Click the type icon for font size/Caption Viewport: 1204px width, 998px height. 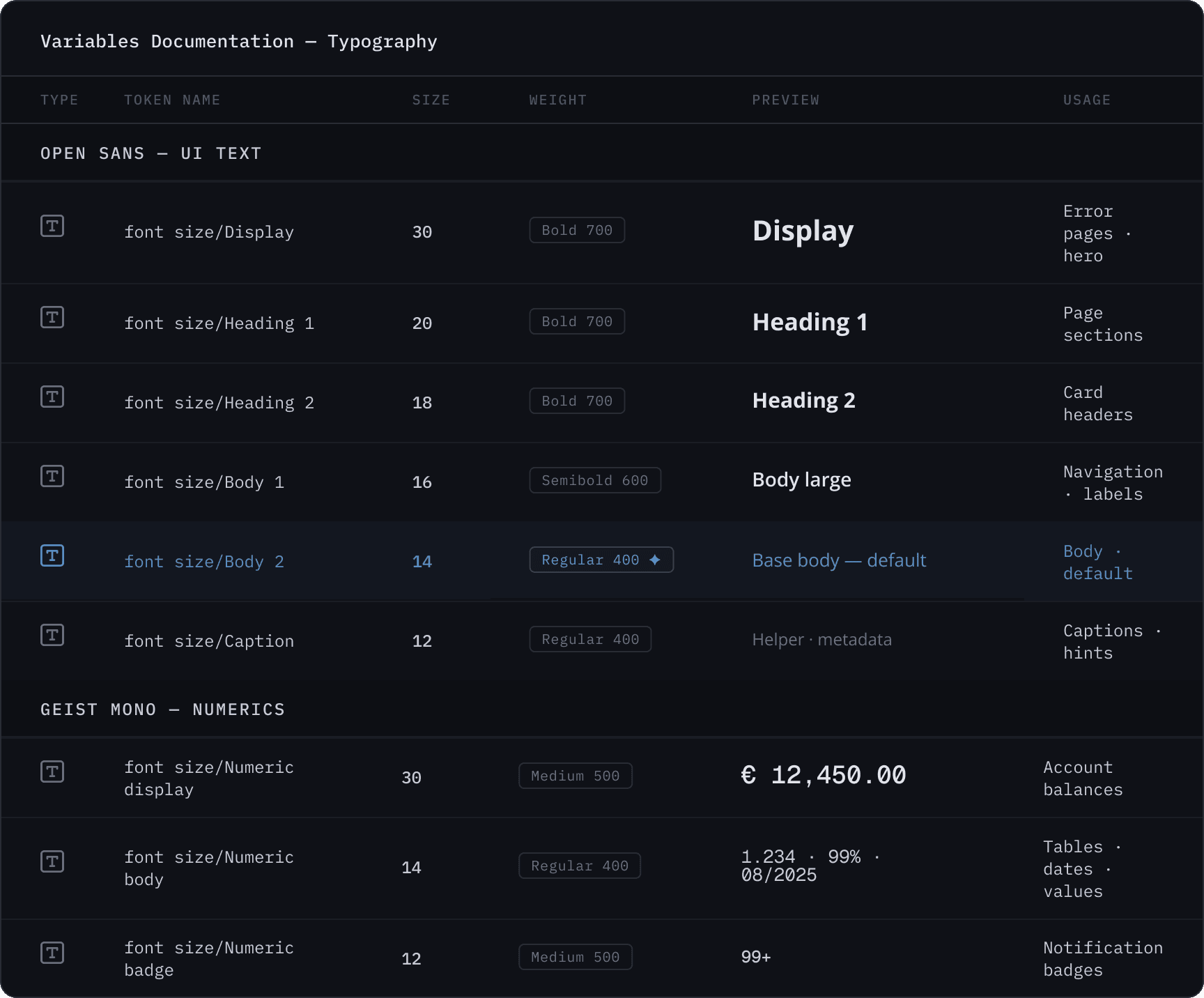(52, 635)
